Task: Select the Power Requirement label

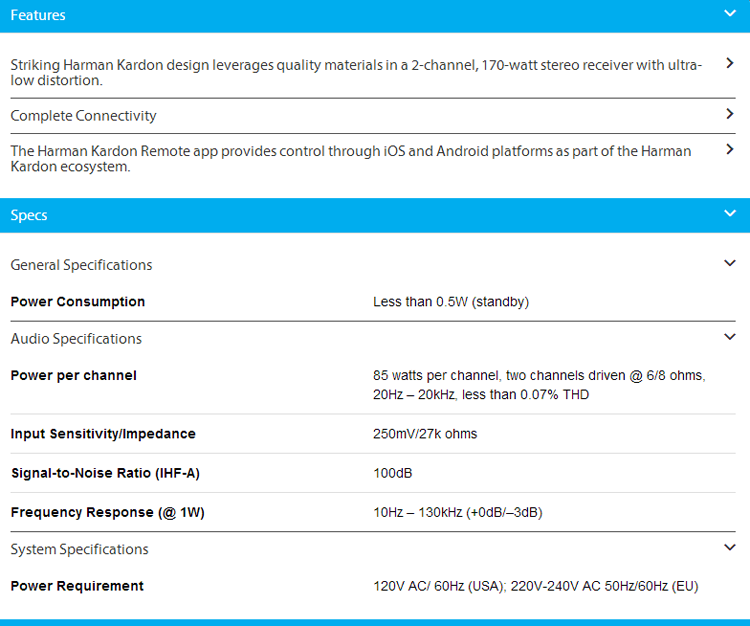Action: point(77,586)
